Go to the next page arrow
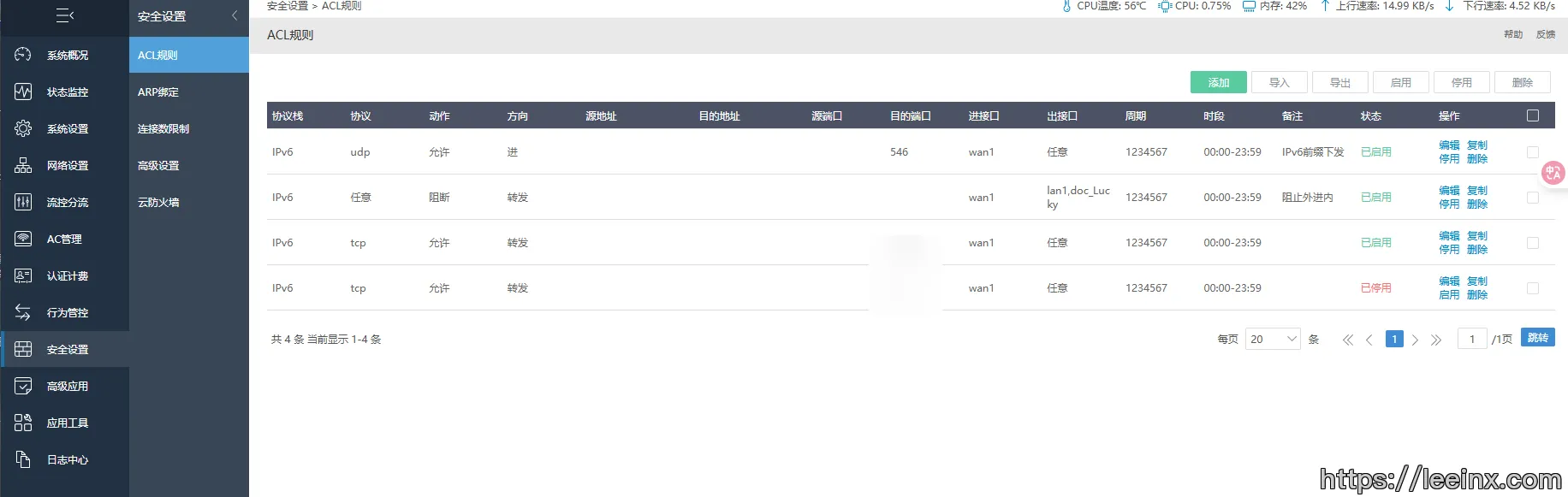 tap(1415, 340)
